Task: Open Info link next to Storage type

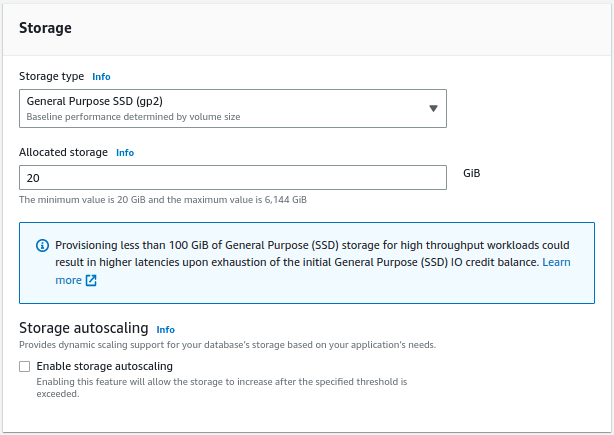Action: tap(101, 77)
